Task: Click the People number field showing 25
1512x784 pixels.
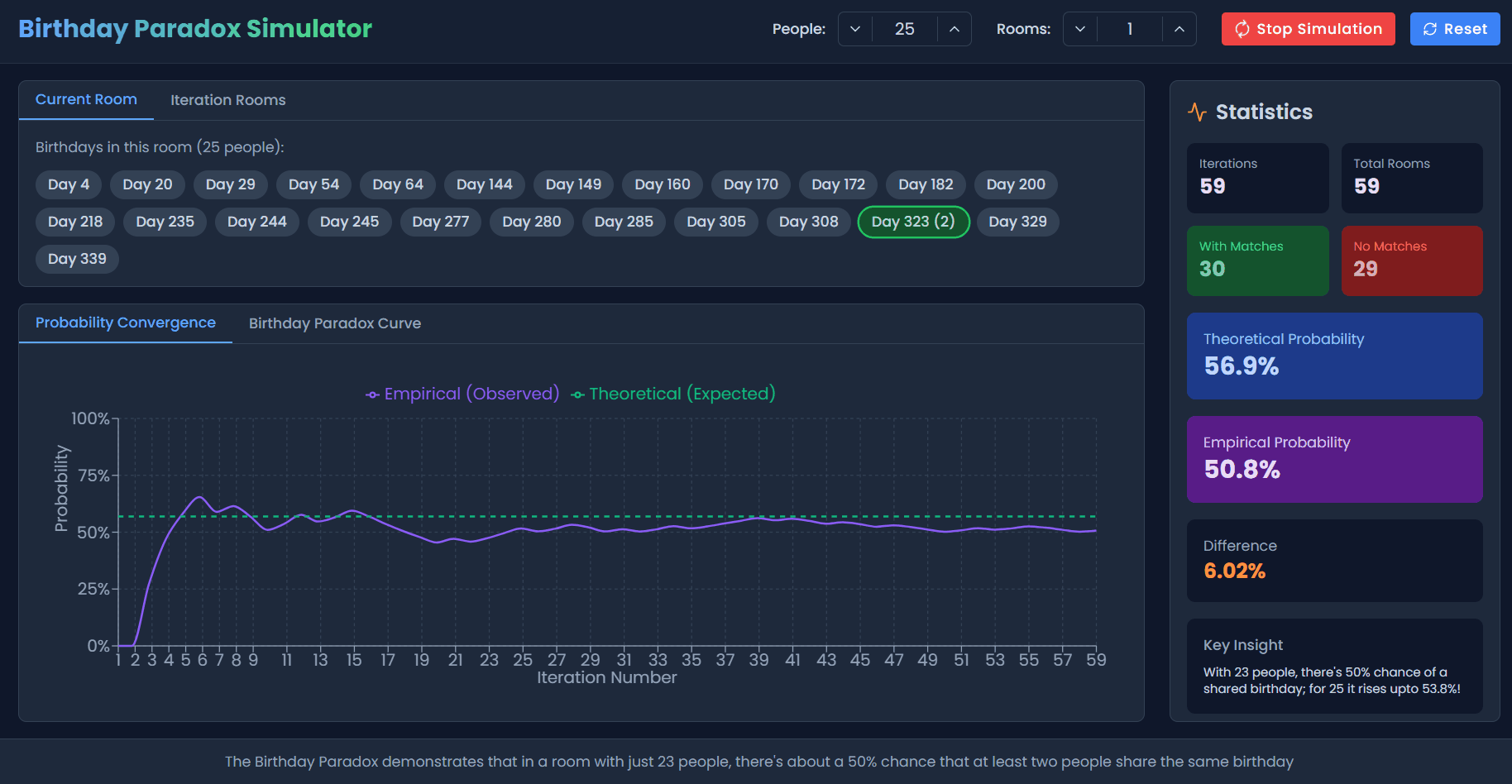Action: click(904, 29)
